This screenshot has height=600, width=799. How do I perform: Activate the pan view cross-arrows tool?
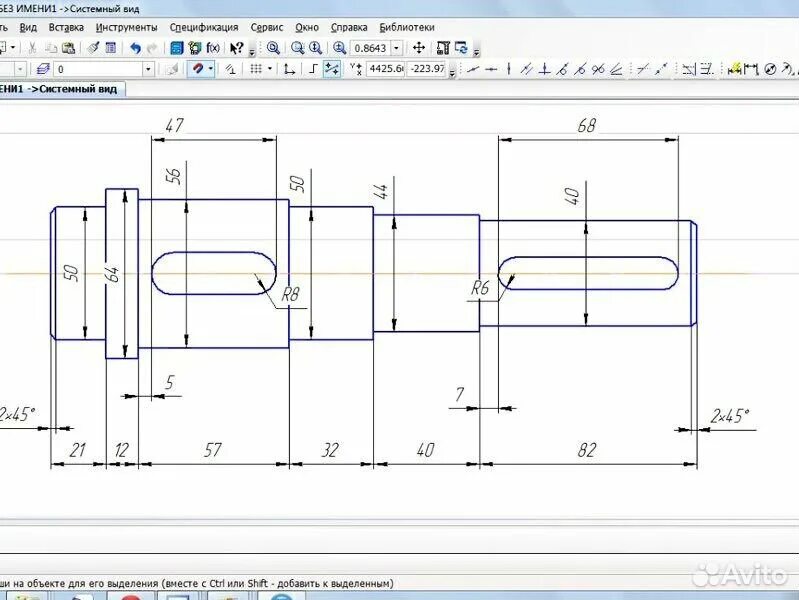[x=419, y=48]
